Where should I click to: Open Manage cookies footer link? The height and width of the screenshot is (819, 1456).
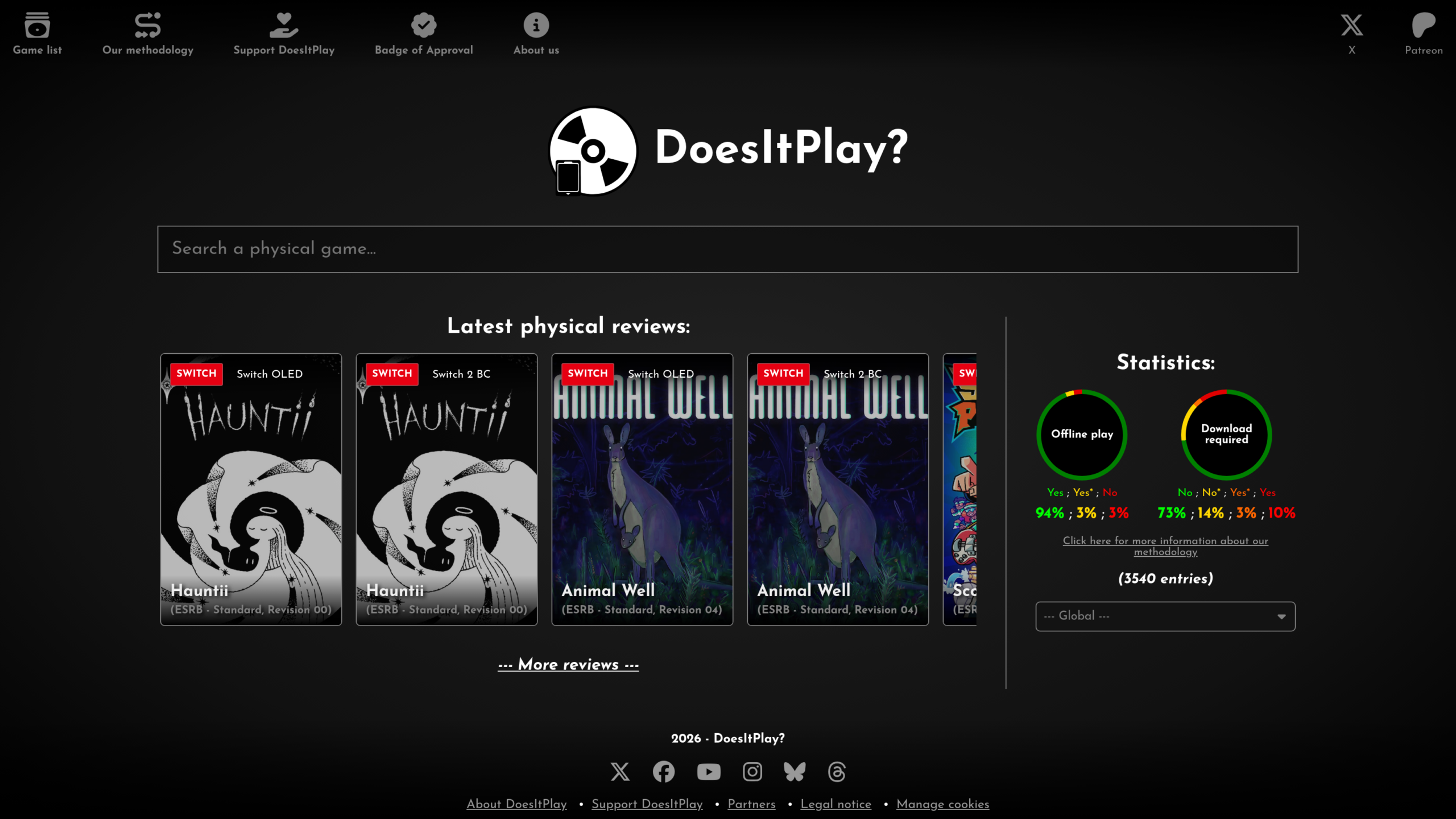pos(943,804)
